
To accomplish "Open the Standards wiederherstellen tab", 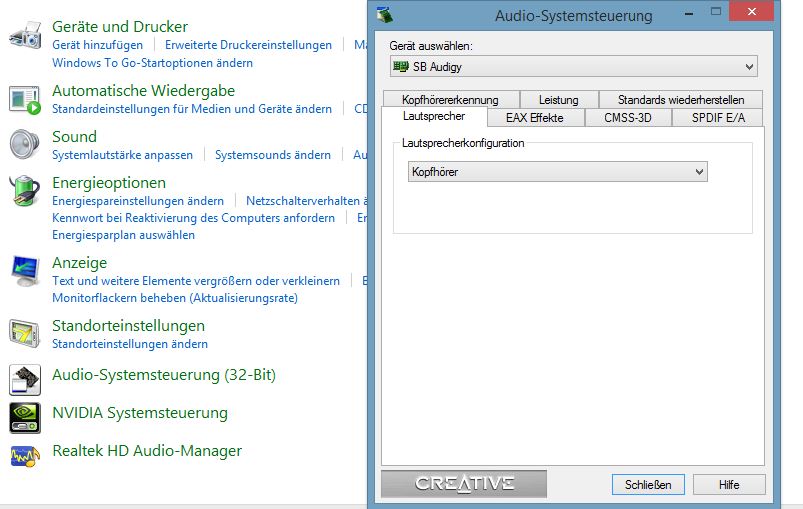I will pyautogui.click(x=681, y=99).
